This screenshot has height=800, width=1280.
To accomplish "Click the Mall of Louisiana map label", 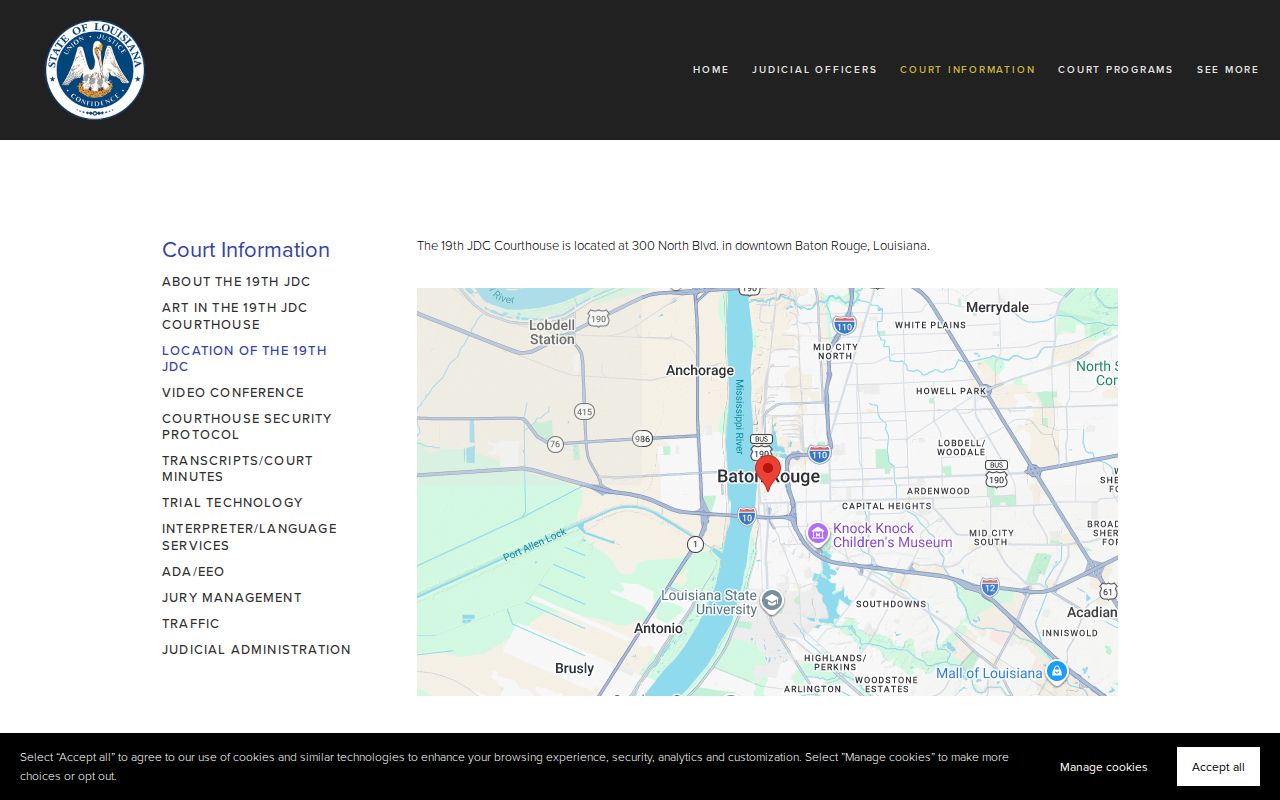I will click(989, 673).
